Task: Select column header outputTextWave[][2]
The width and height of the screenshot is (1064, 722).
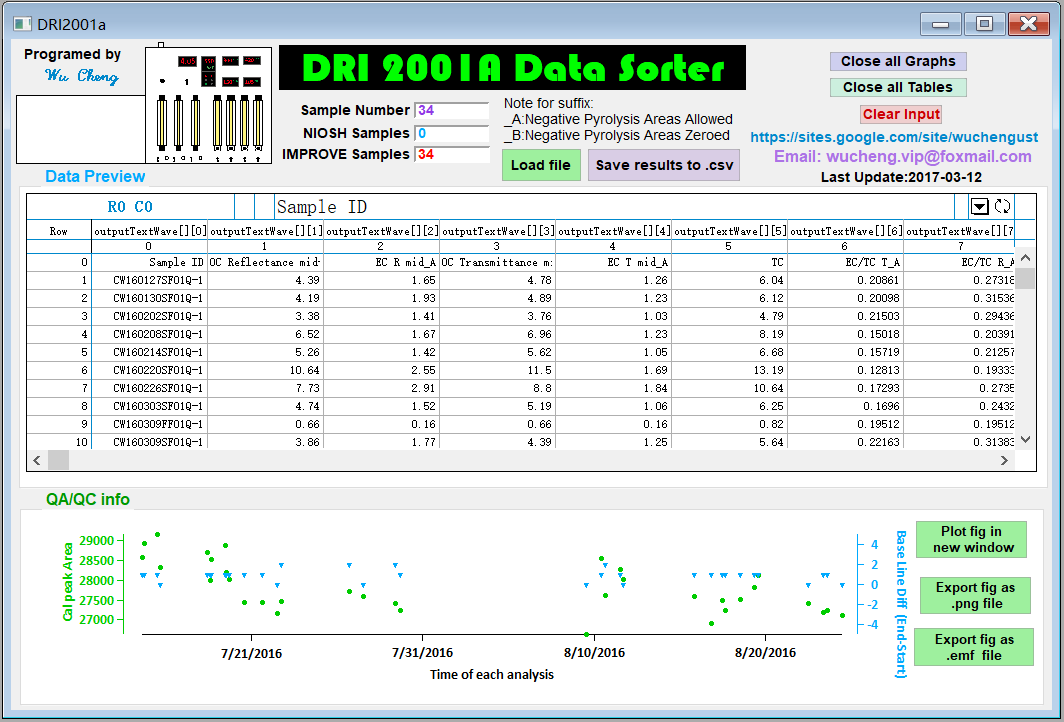Action: click(382, 231)
